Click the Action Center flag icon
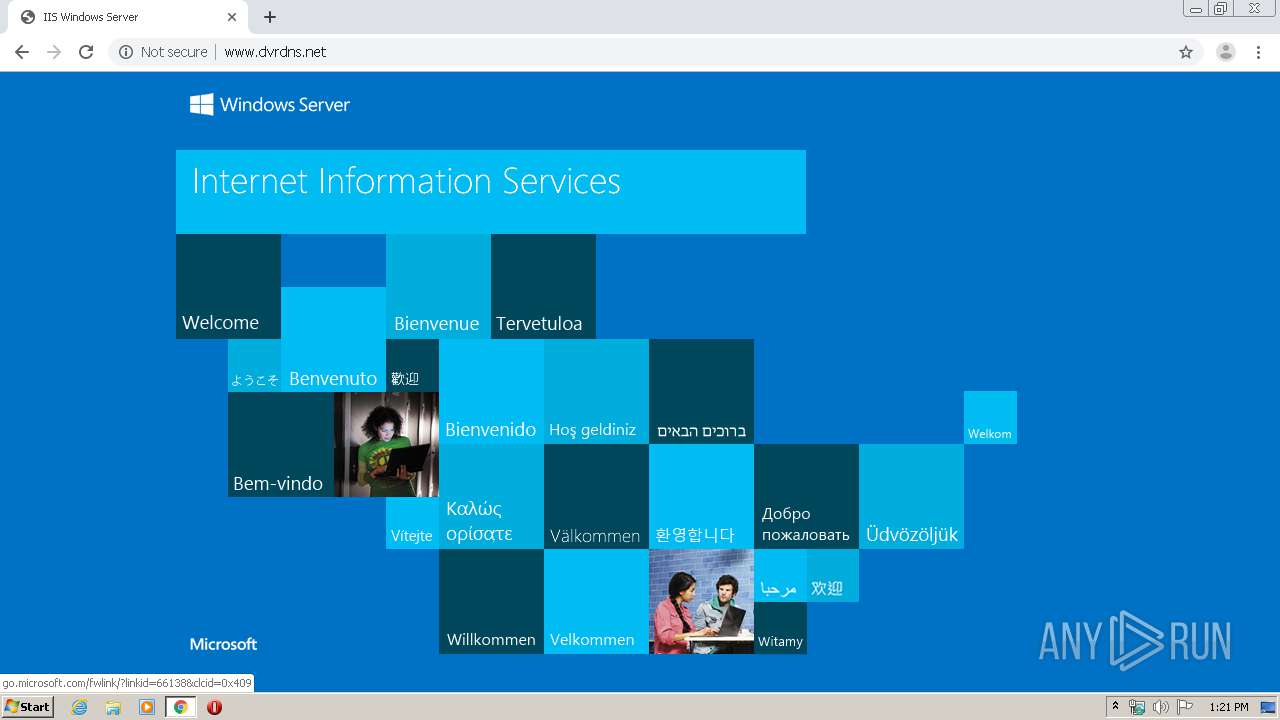This screenshot has width=1280, height=720. pos(1184,707)
